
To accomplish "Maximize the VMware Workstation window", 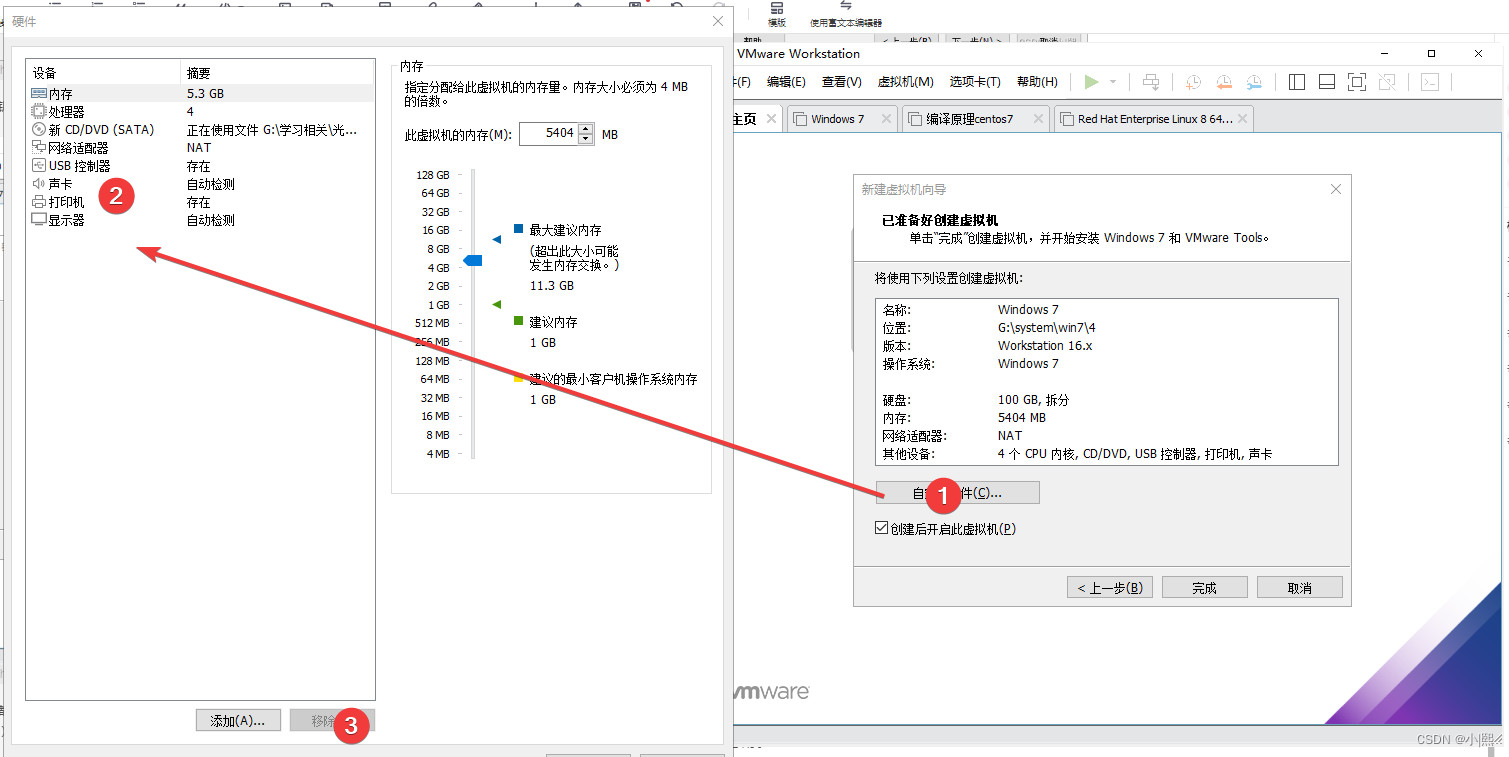I will click(1432, 53).
